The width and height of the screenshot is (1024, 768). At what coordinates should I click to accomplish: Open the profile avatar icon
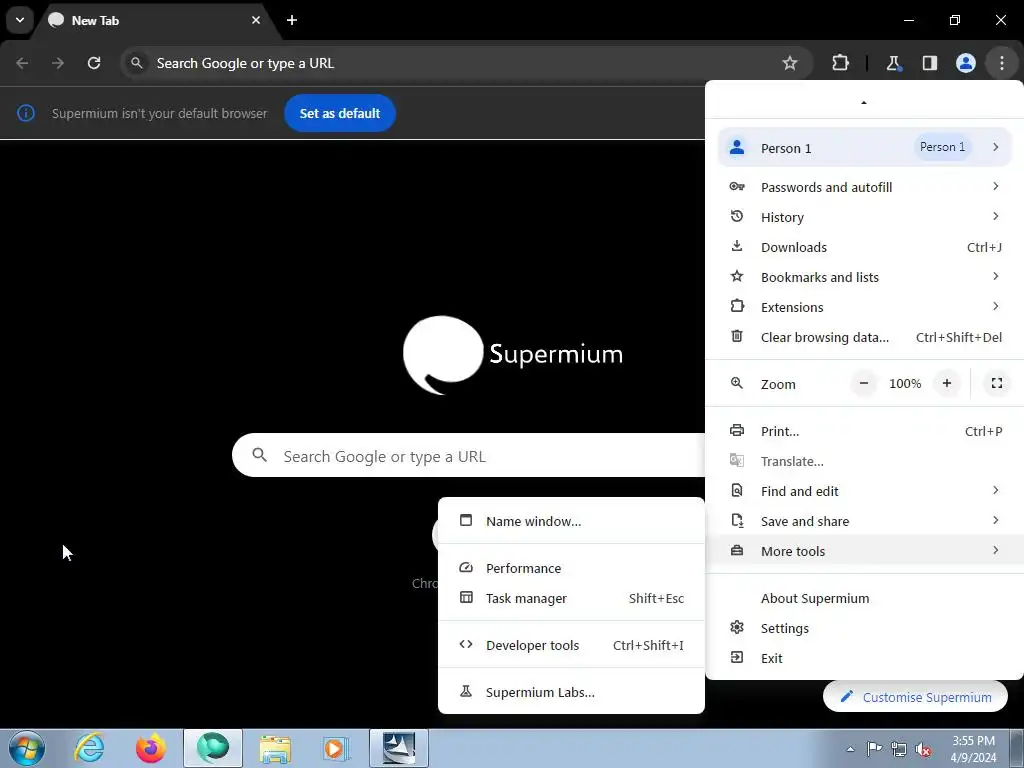966,63
